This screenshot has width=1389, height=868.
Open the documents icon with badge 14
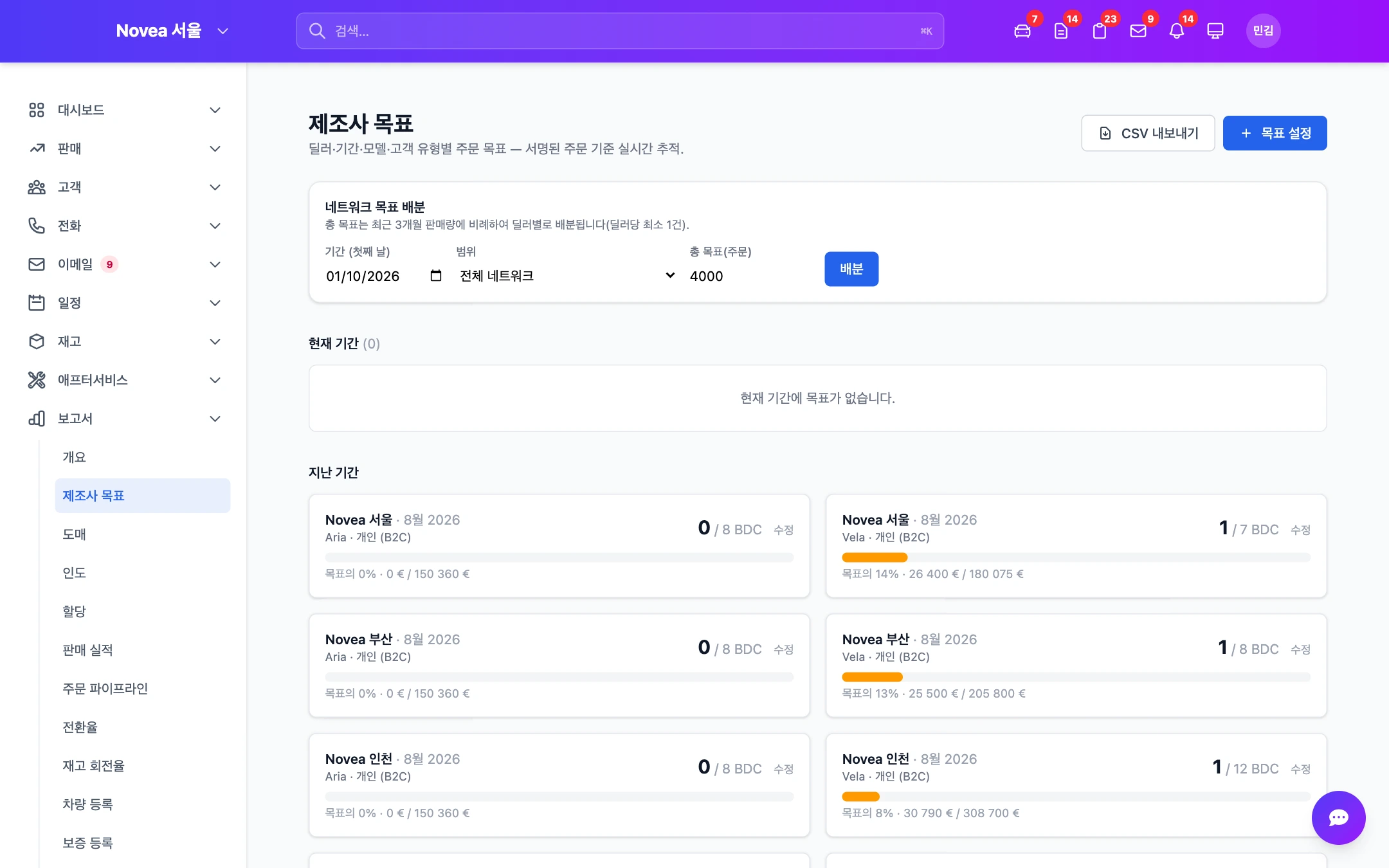[1060, 31]
